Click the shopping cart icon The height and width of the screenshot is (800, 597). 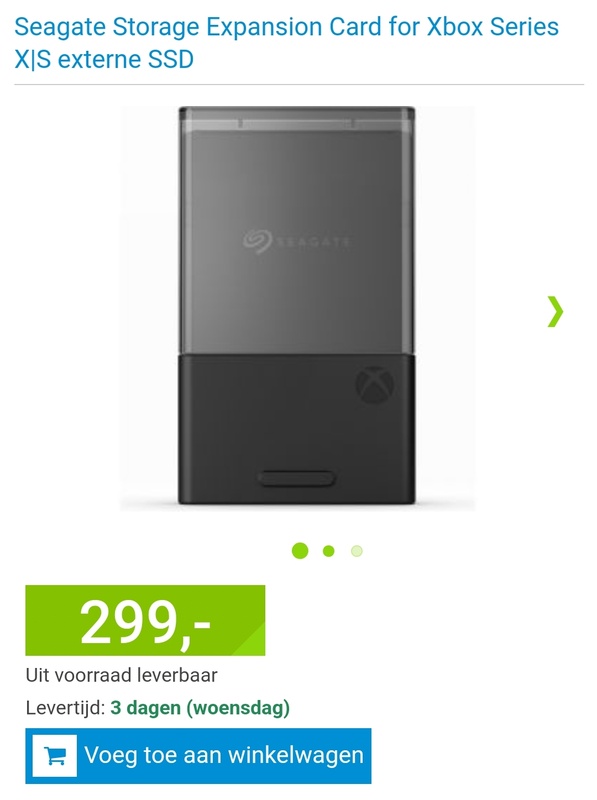(x=55, y=756)
